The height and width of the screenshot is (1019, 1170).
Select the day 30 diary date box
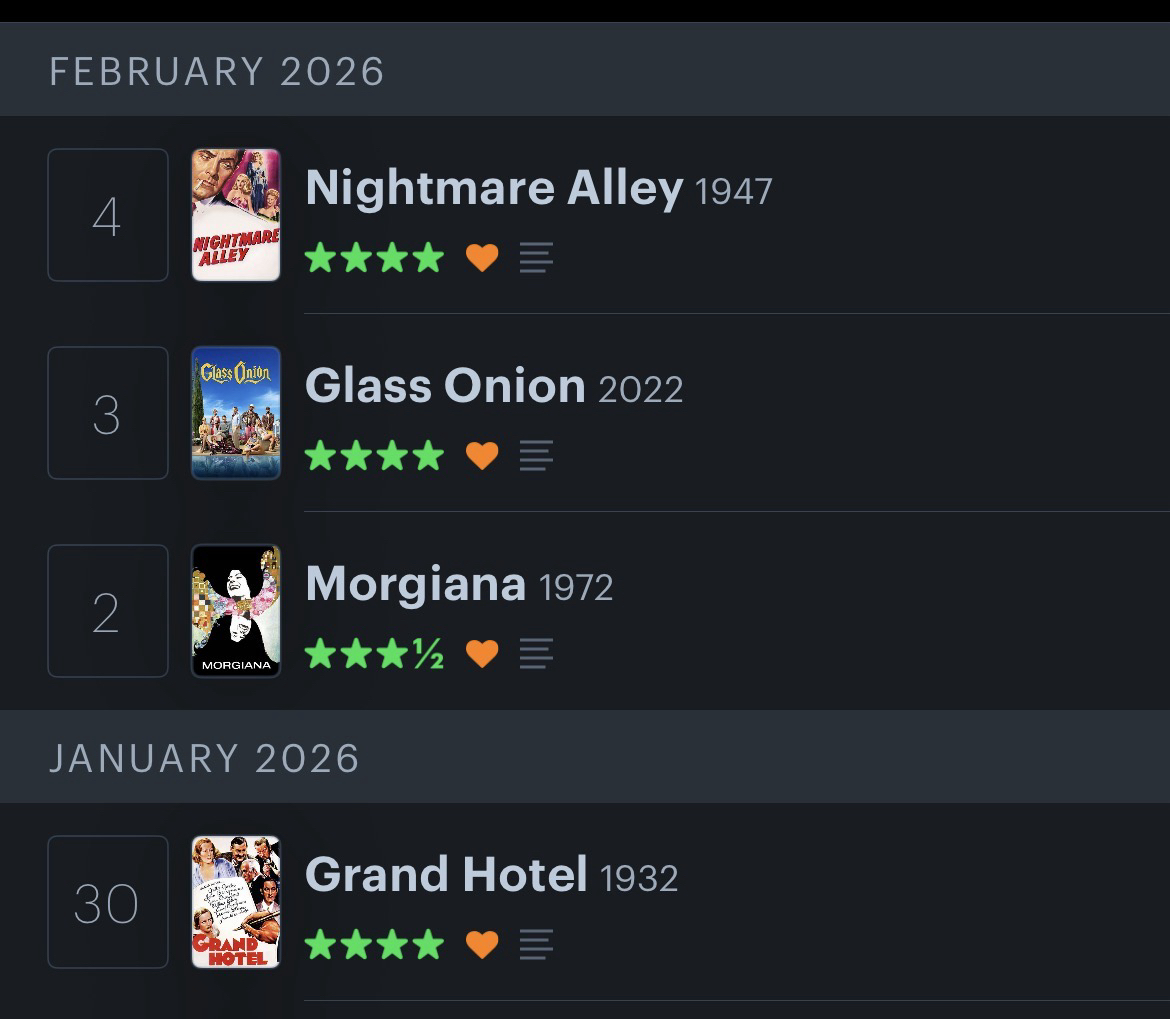coord(108,902)
